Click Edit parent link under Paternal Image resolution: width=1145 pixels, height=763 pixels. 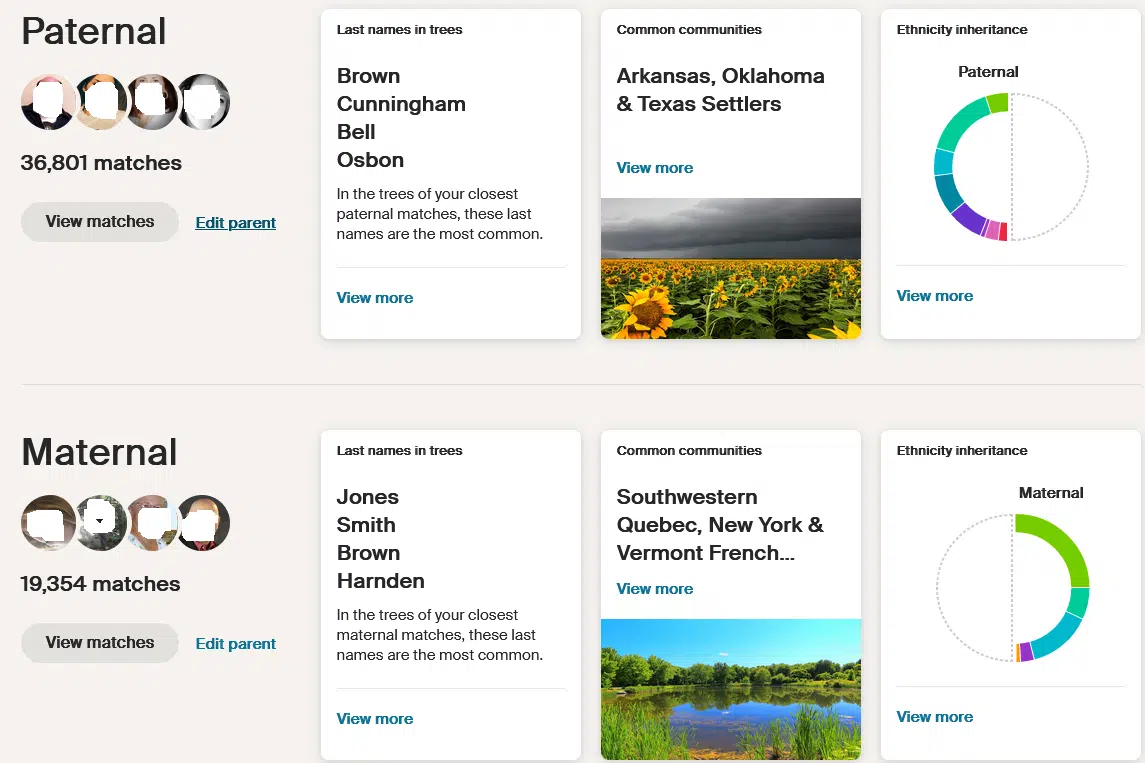click(235, 223)
